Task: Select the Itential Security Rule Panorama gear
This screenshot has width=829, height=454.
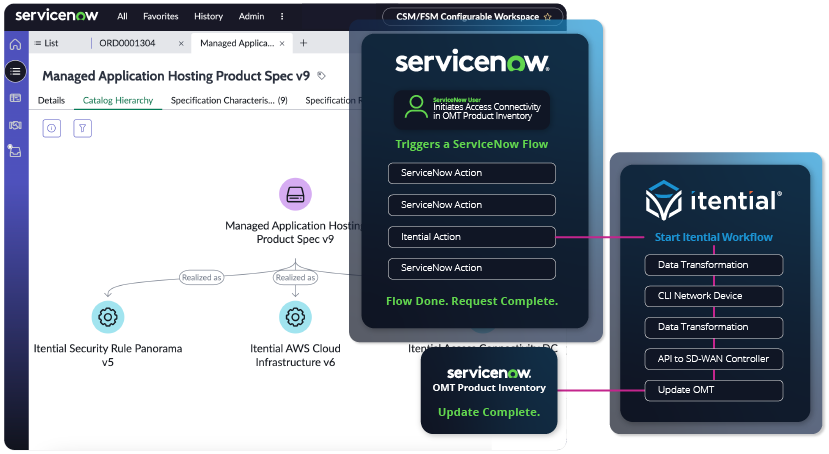Action: point(107,317)
